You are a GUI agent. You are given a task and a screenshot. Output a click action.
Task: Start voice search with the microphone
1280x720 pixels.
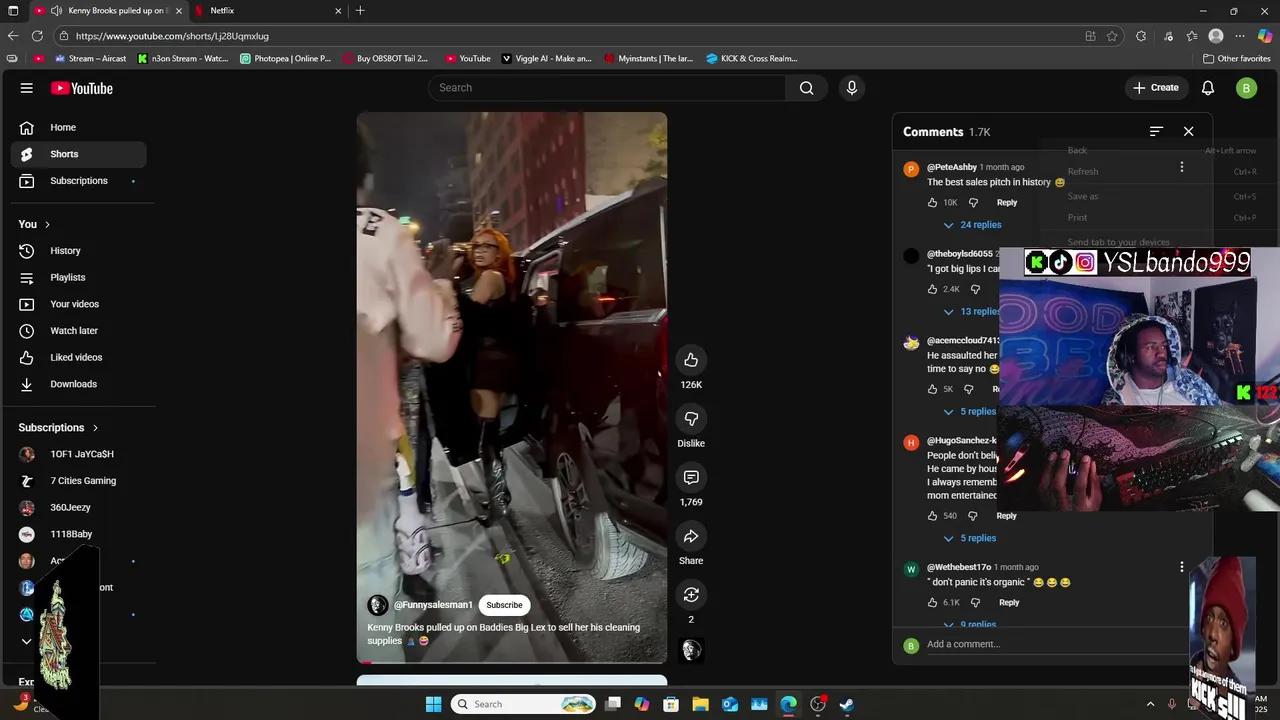pos(852,88)
